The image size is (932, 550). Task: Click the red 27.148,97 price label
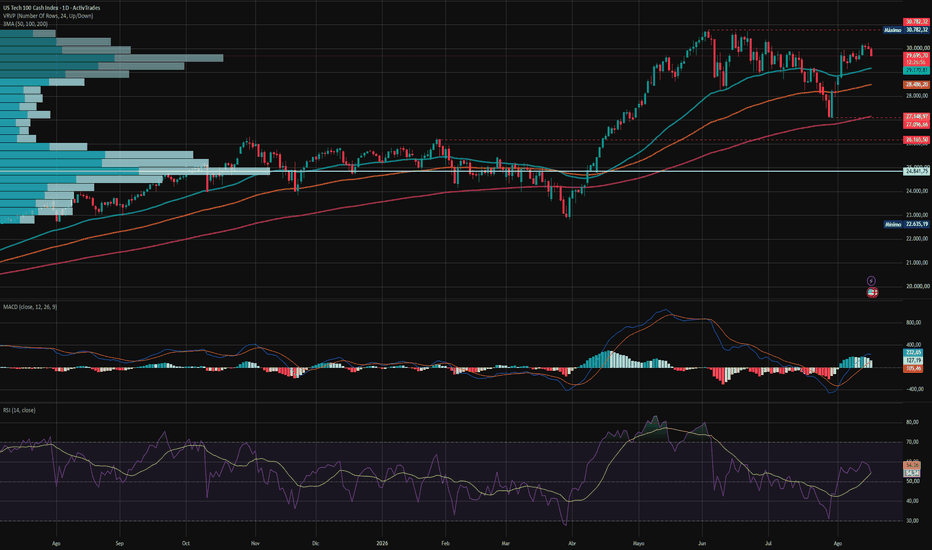tap(916, 117)
